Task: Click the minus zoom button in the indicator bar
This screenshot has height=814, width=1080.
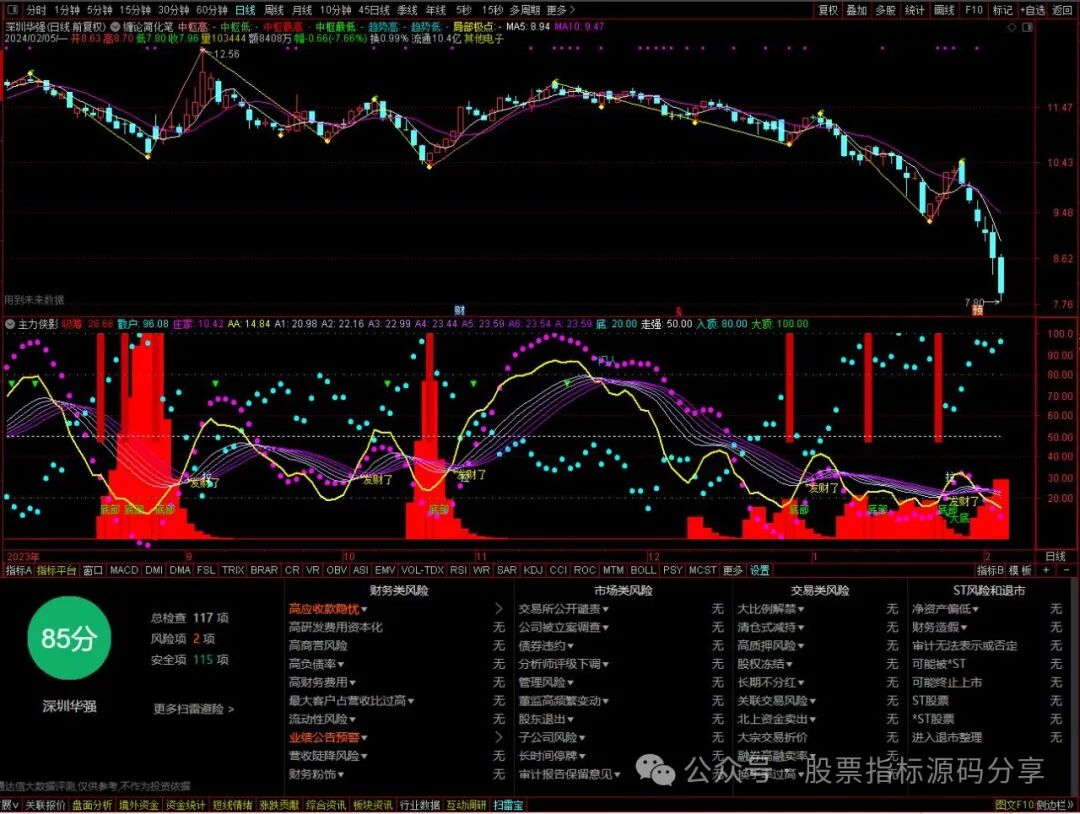Action: [x=1067, y=570]
